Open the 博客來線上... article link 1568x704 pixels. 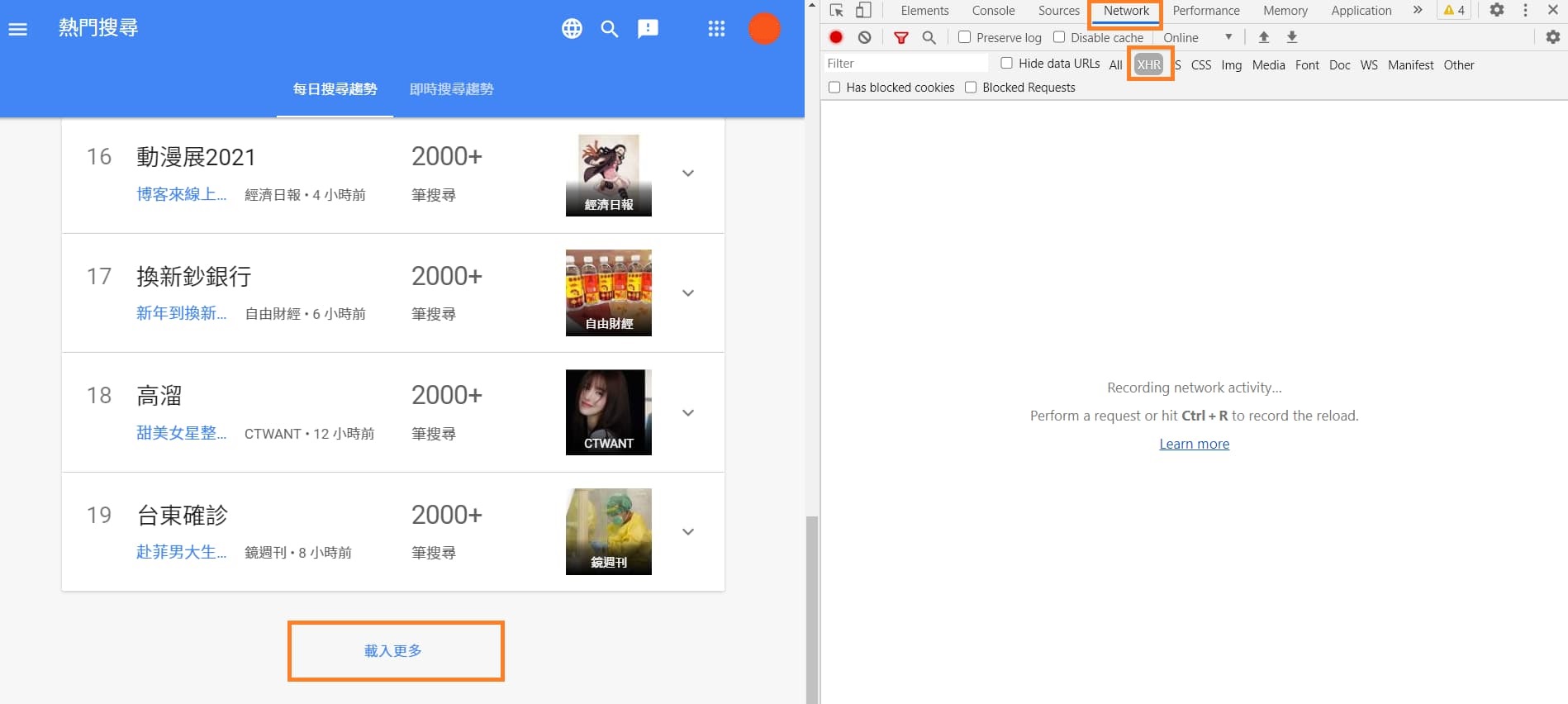(181, 194)
